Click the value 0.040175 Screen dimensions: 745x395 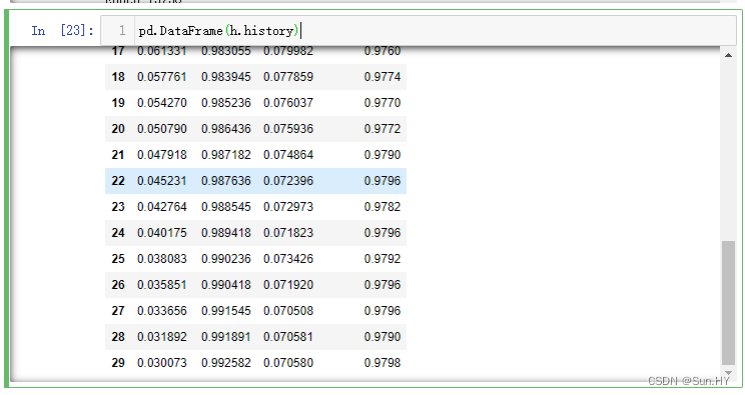tap(162, 233)
